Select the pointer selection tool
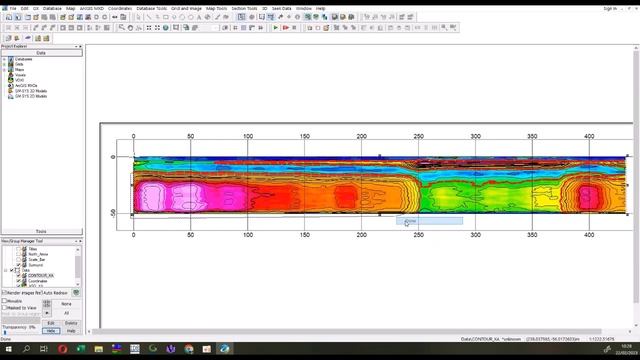This screenshot has height=360, width=640. [x=138, y=17]
